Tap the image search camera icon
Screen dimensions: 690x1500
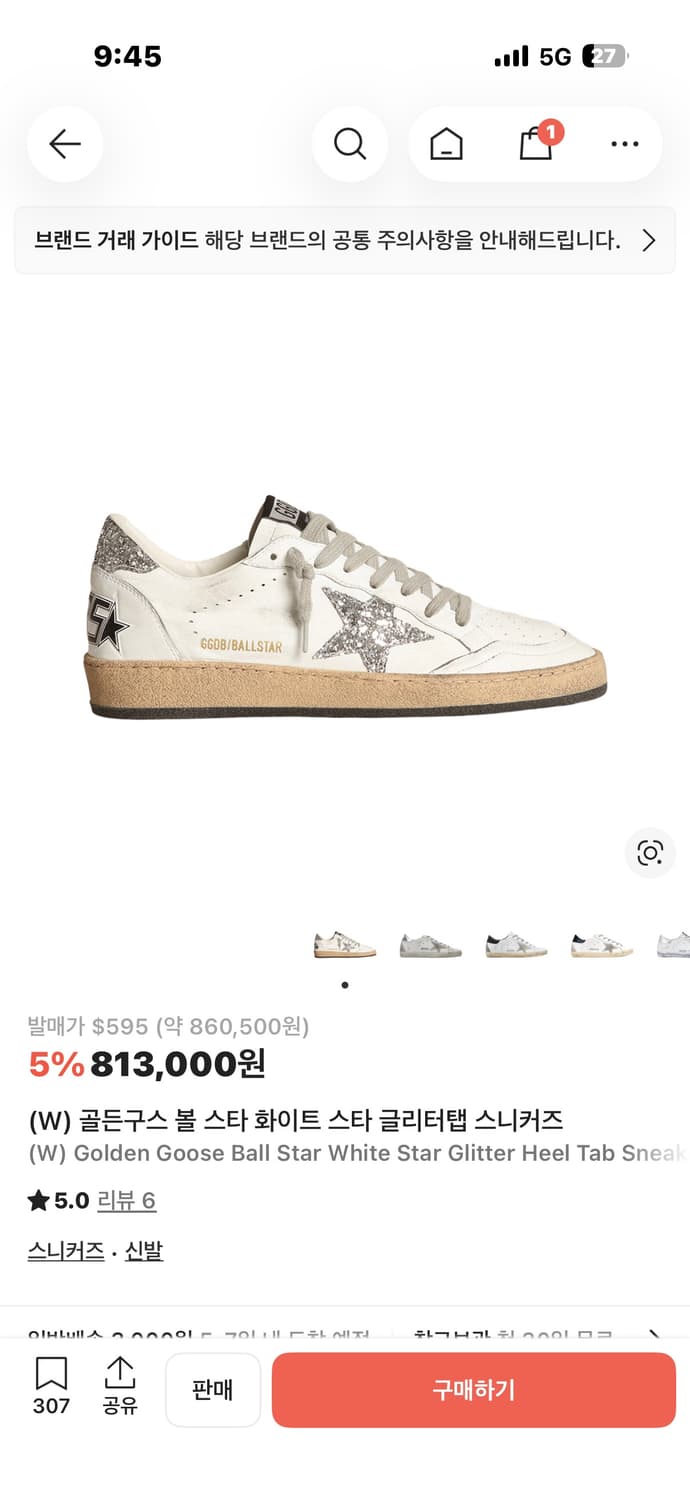(x=650, y=853)
